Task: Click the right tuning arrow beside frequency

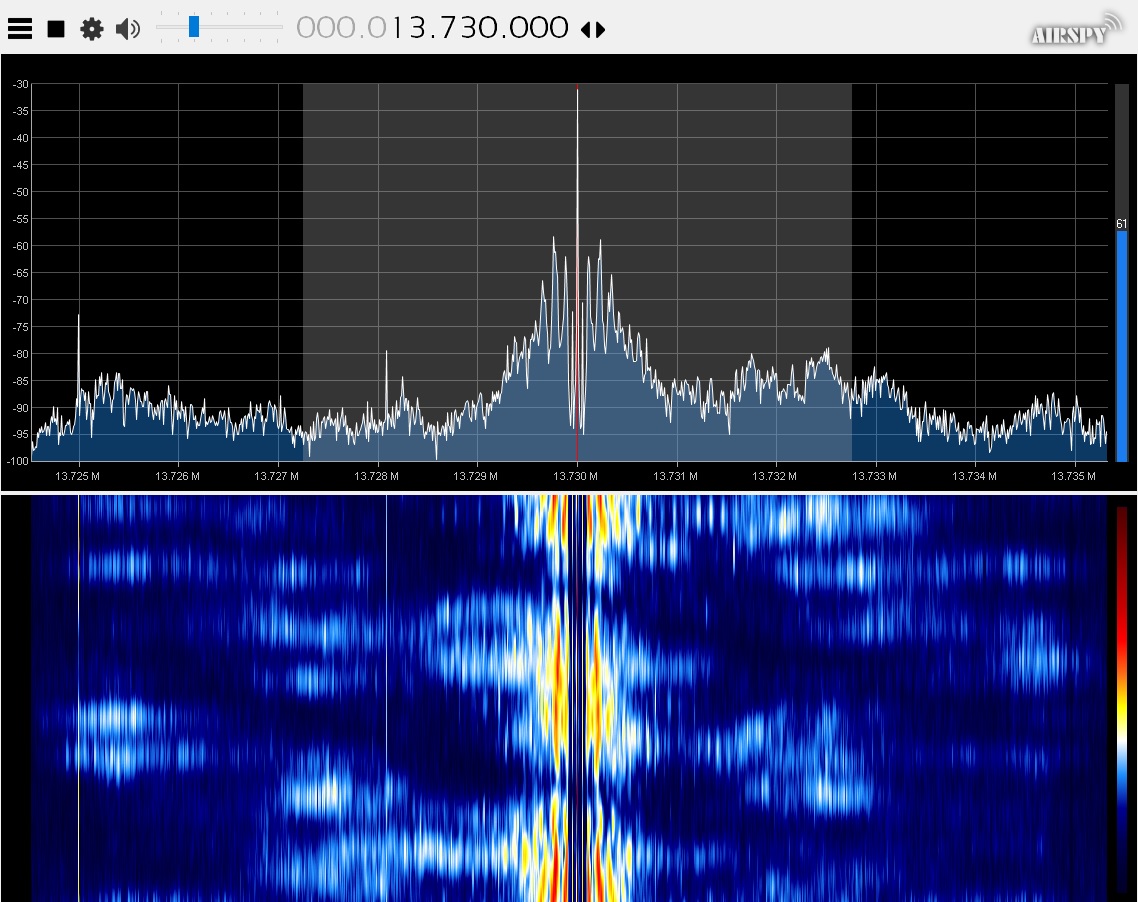Action: tap(600, 30)
